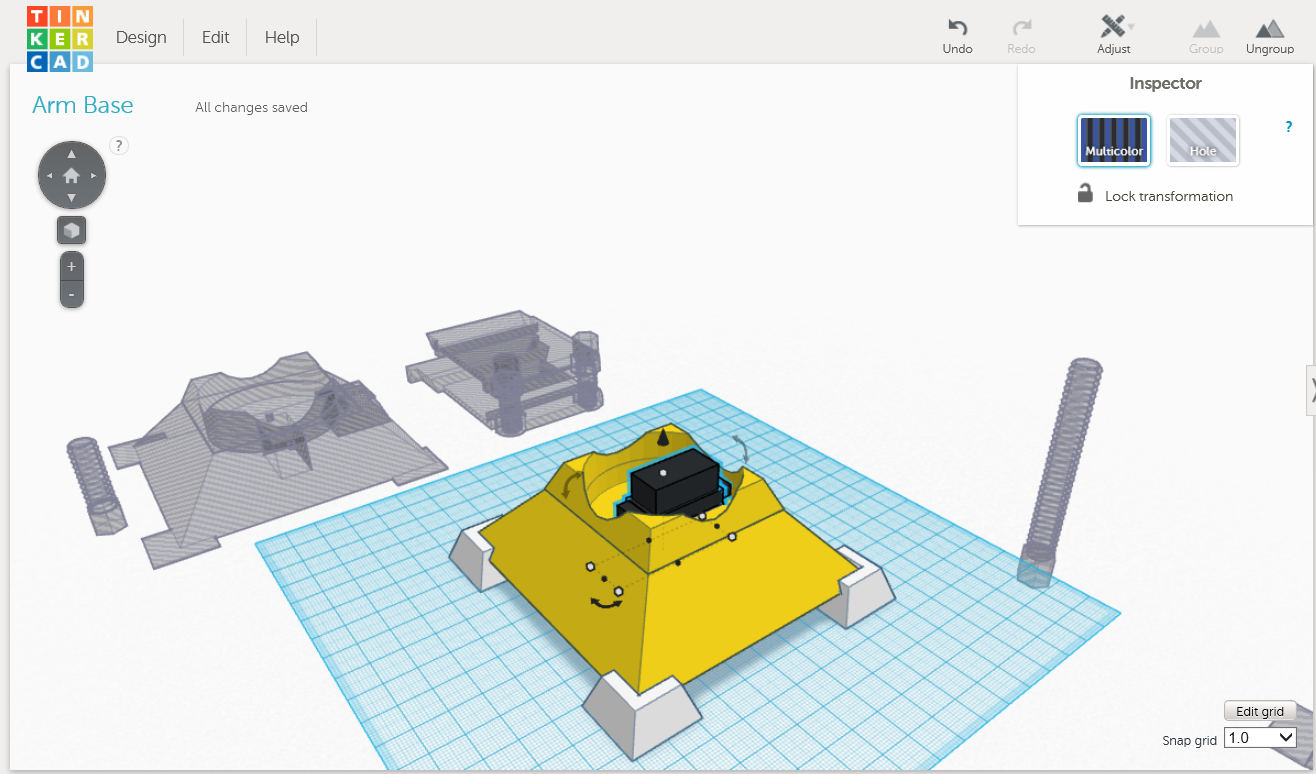Open Inspector help question mark

(x=1289, y=127)
